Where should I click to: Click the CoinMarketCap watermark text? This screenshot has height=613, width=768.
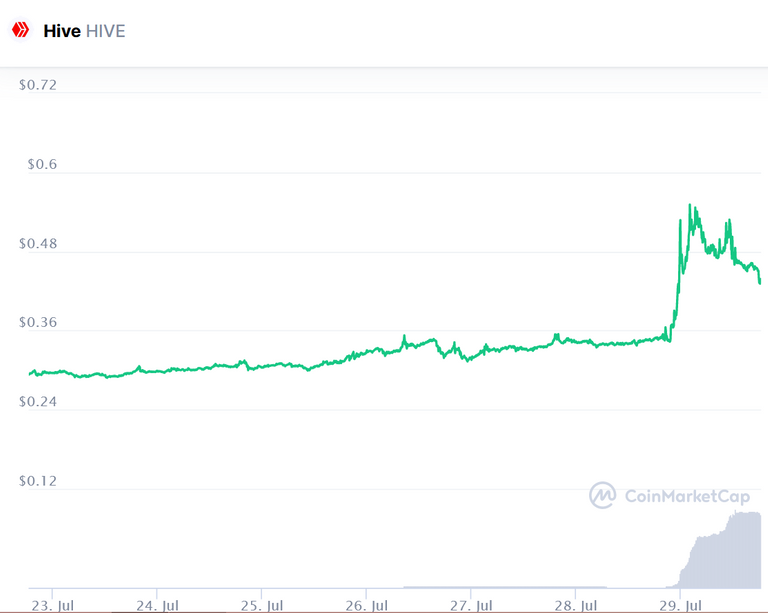point(687,496)
